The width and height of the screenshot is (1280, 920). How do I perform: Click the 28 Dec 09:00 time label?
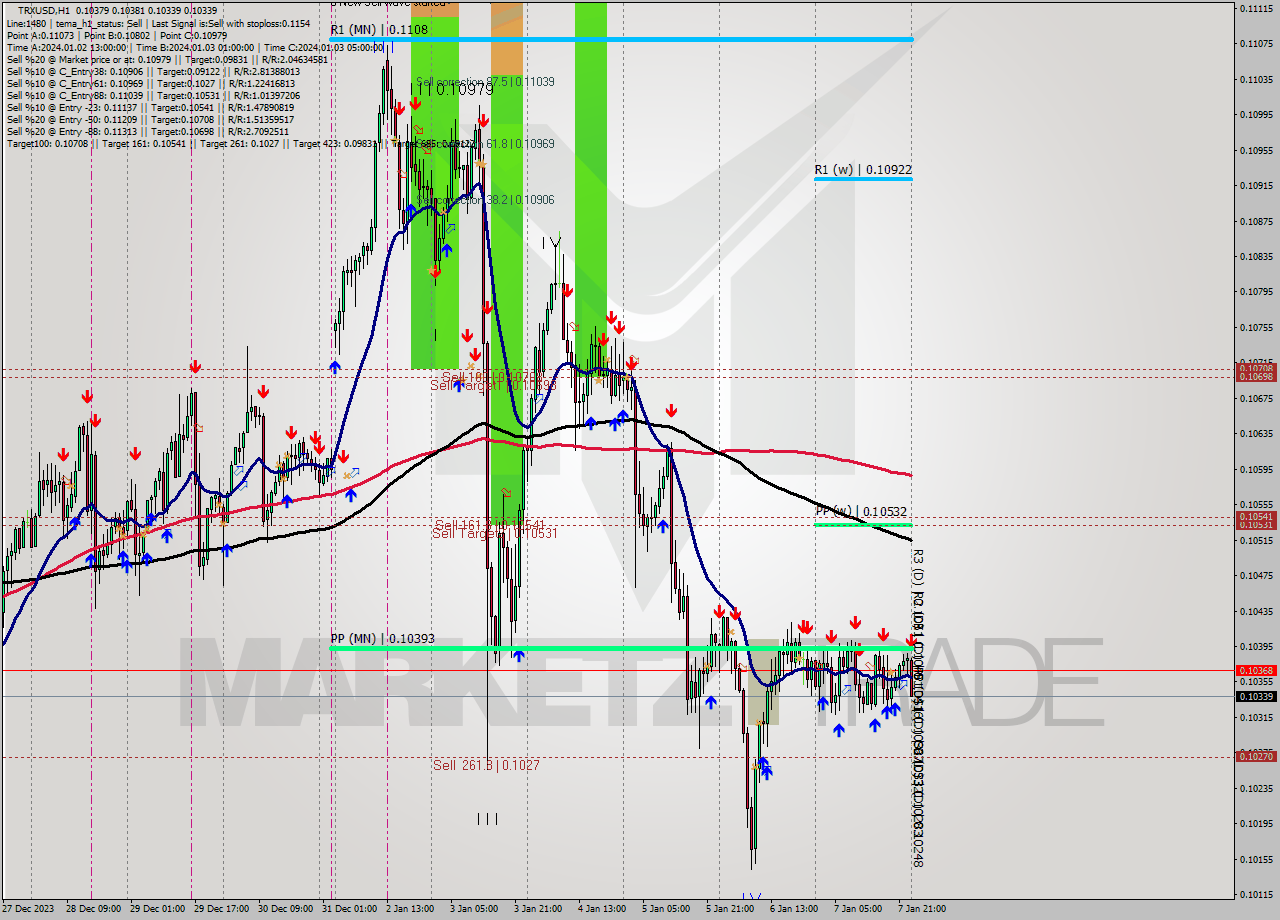point(94,909)
